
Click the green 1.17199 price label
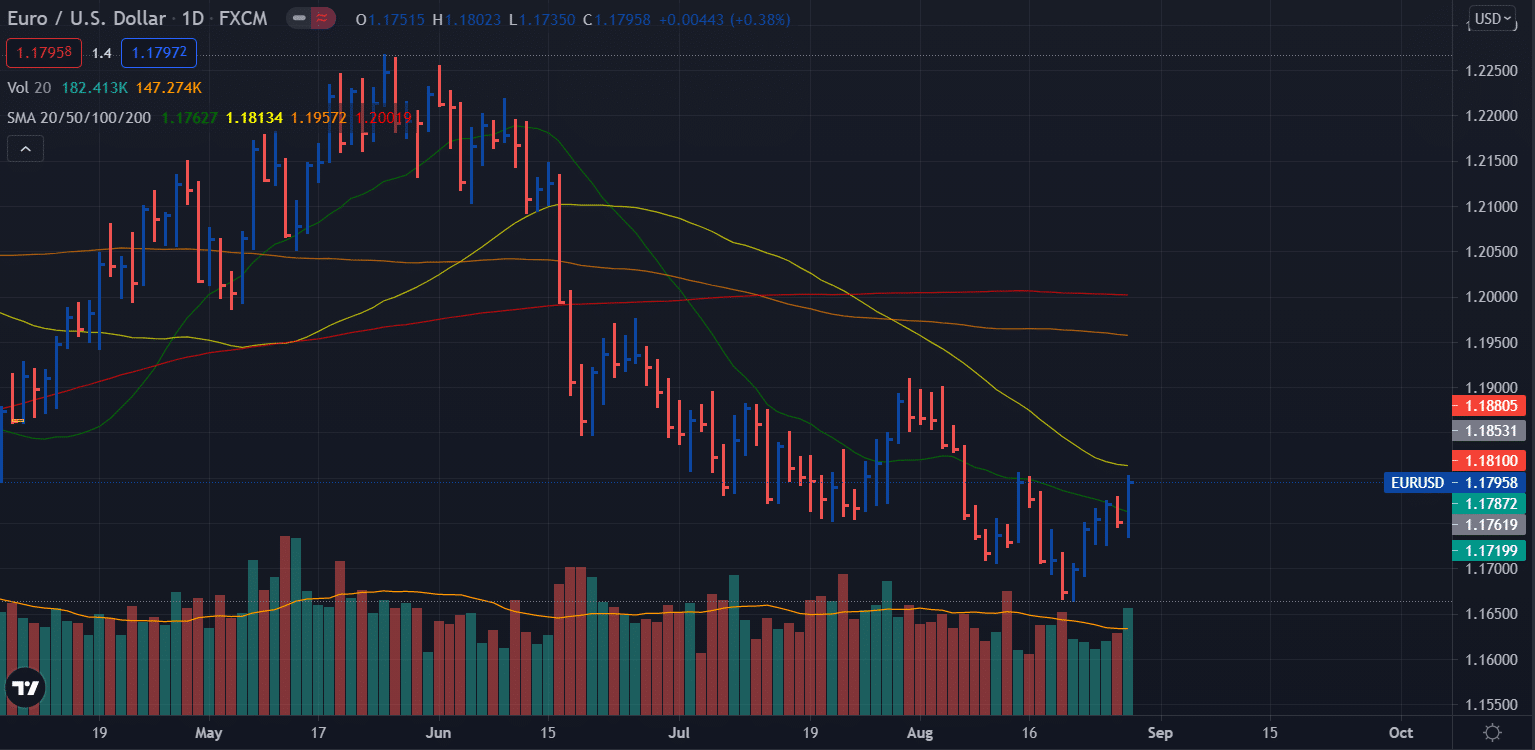coord(1491,551)
